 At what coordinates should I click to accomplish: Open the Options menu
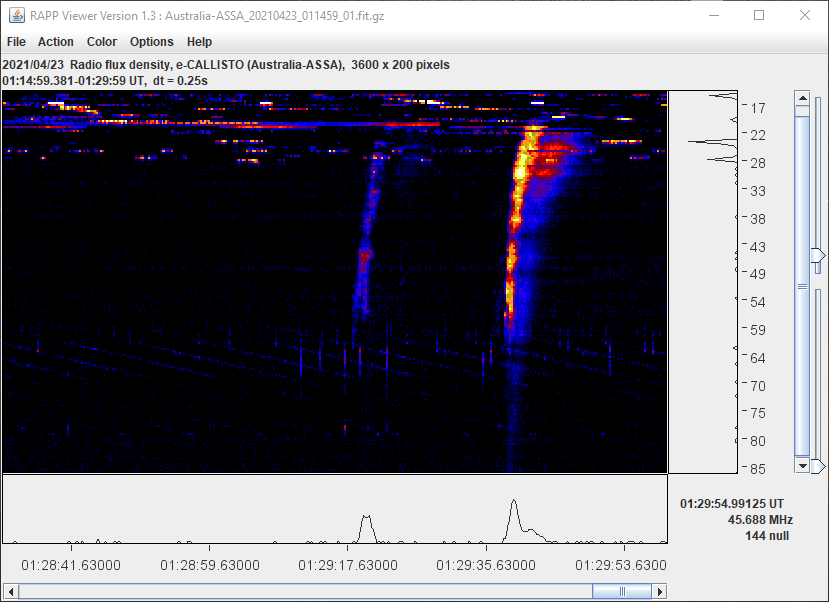[152, 42]
